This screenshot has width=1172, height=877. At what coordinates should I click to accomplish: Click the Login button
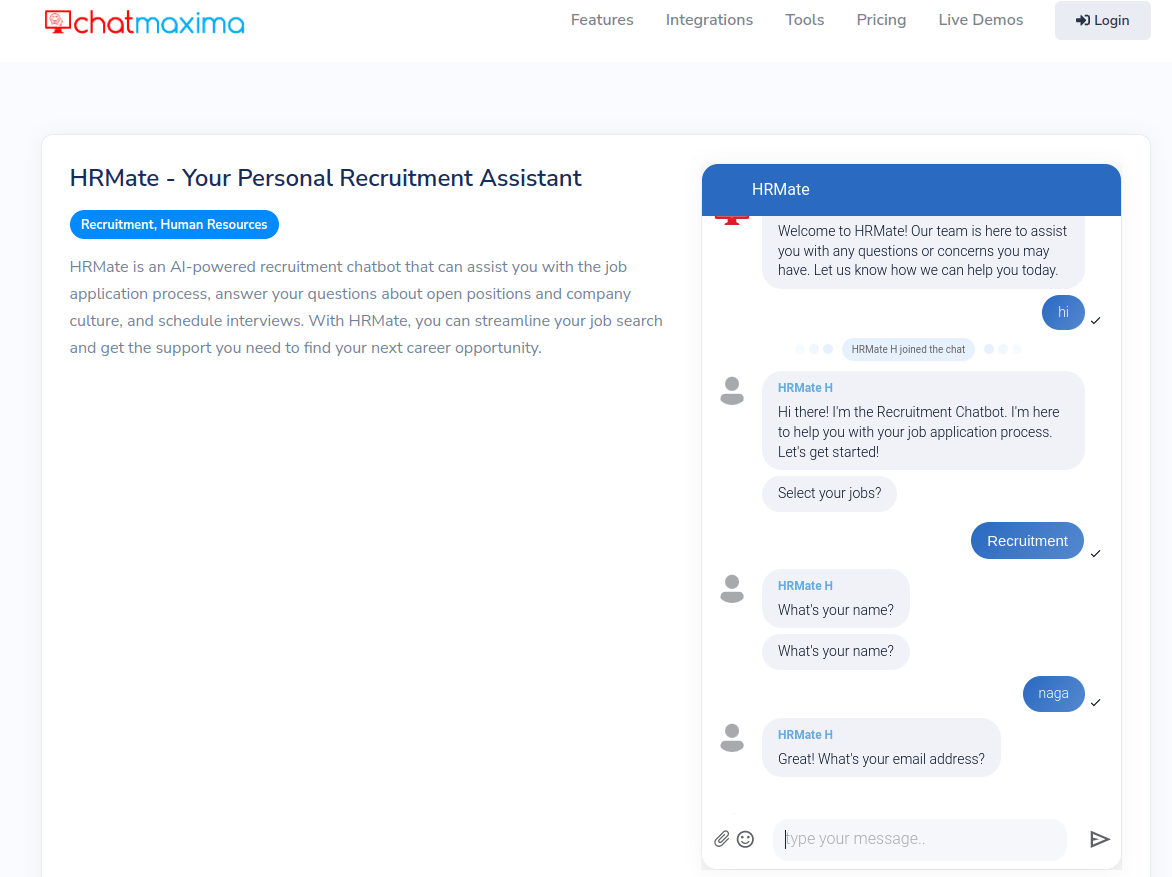tap(1103, 20)
